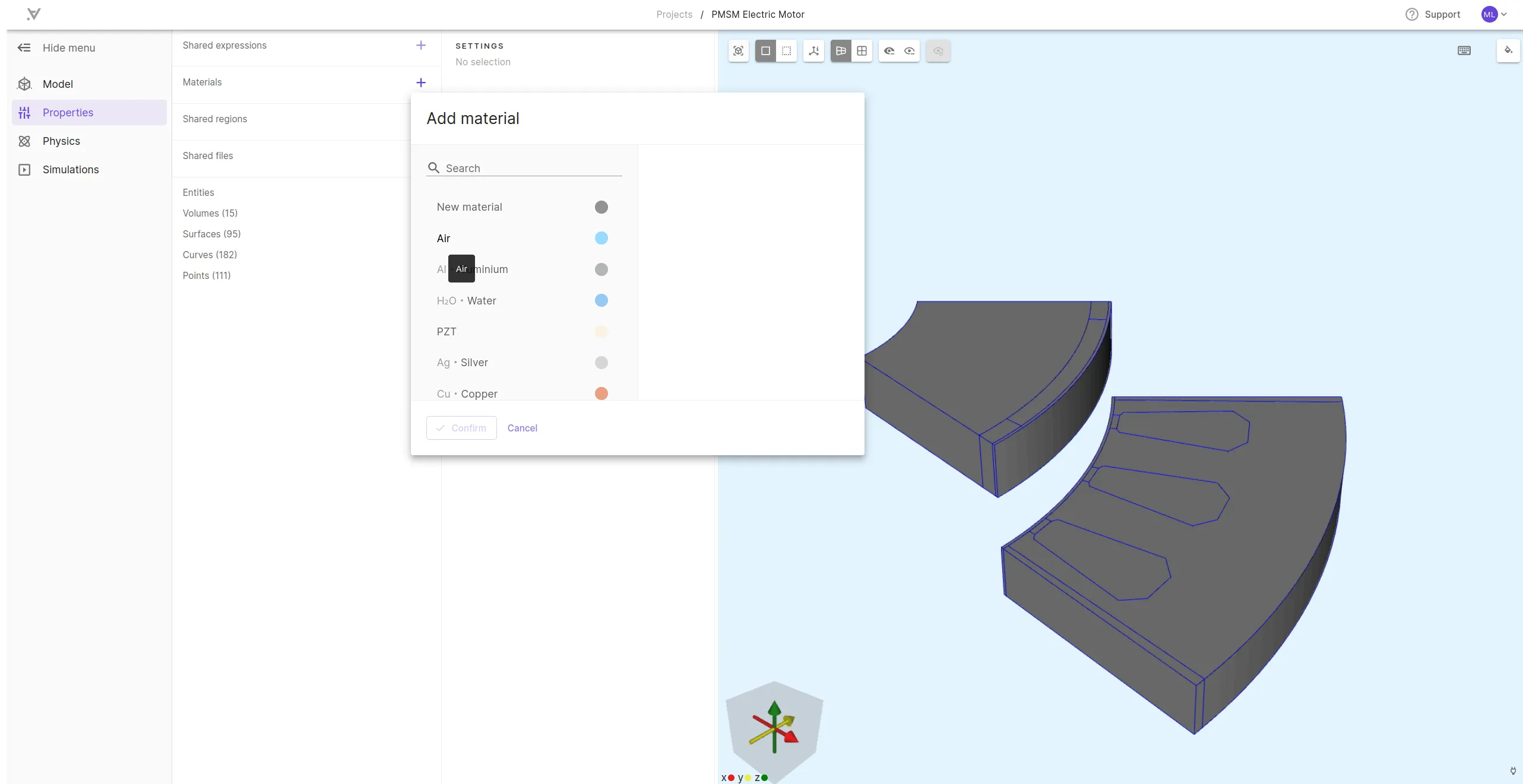Enable dashed box selection mode
1523x784 pixels.
tap(786, 51)
